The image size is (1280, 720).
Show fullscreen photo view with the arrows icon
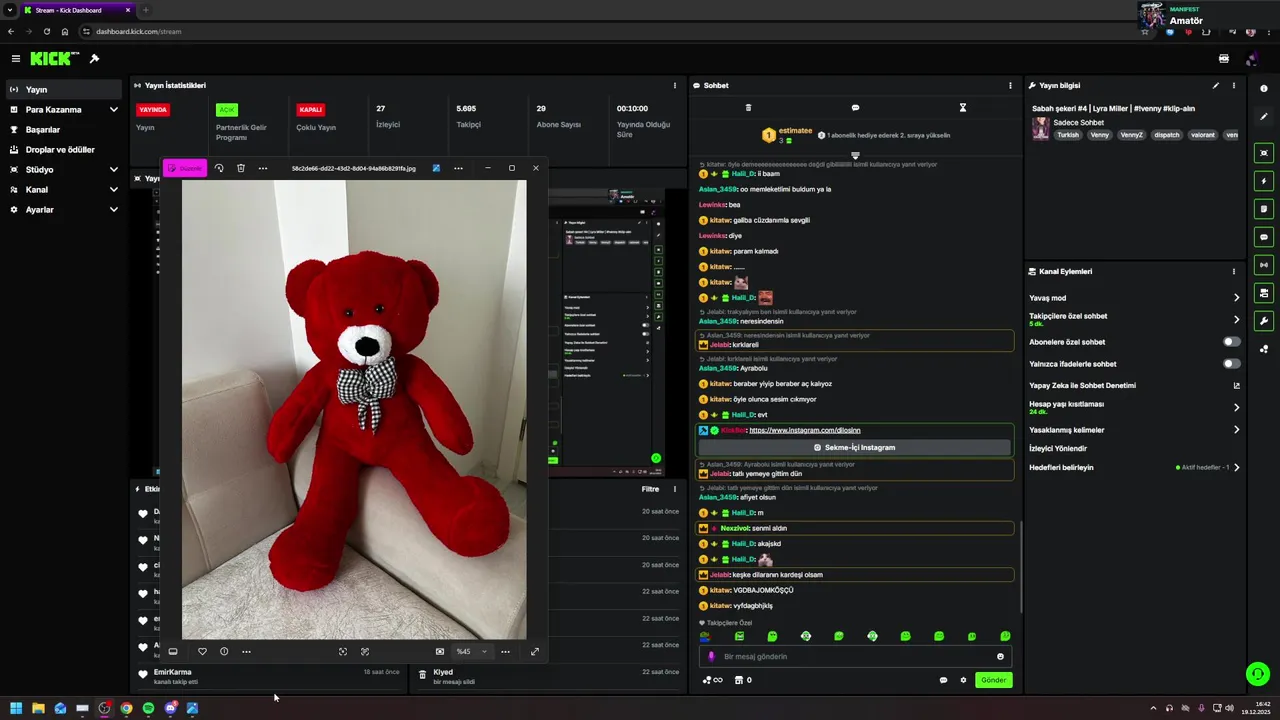click(535, 652)
